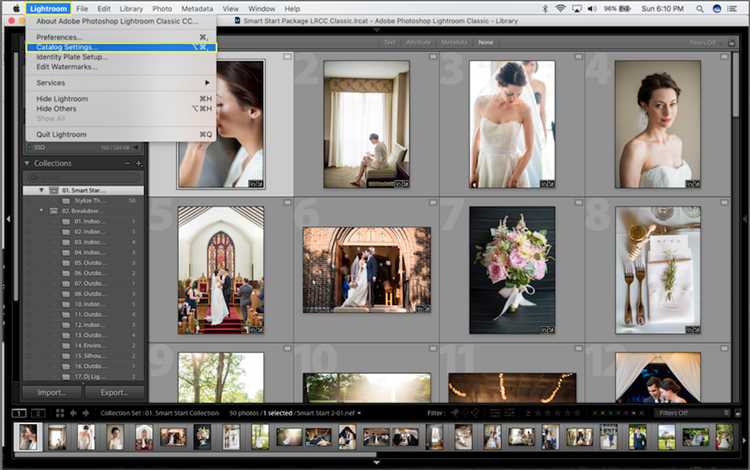The width and height of the screenshot is (750, 470).
Task: Click the plus icon in Collections header
Action: click(139, 164)
